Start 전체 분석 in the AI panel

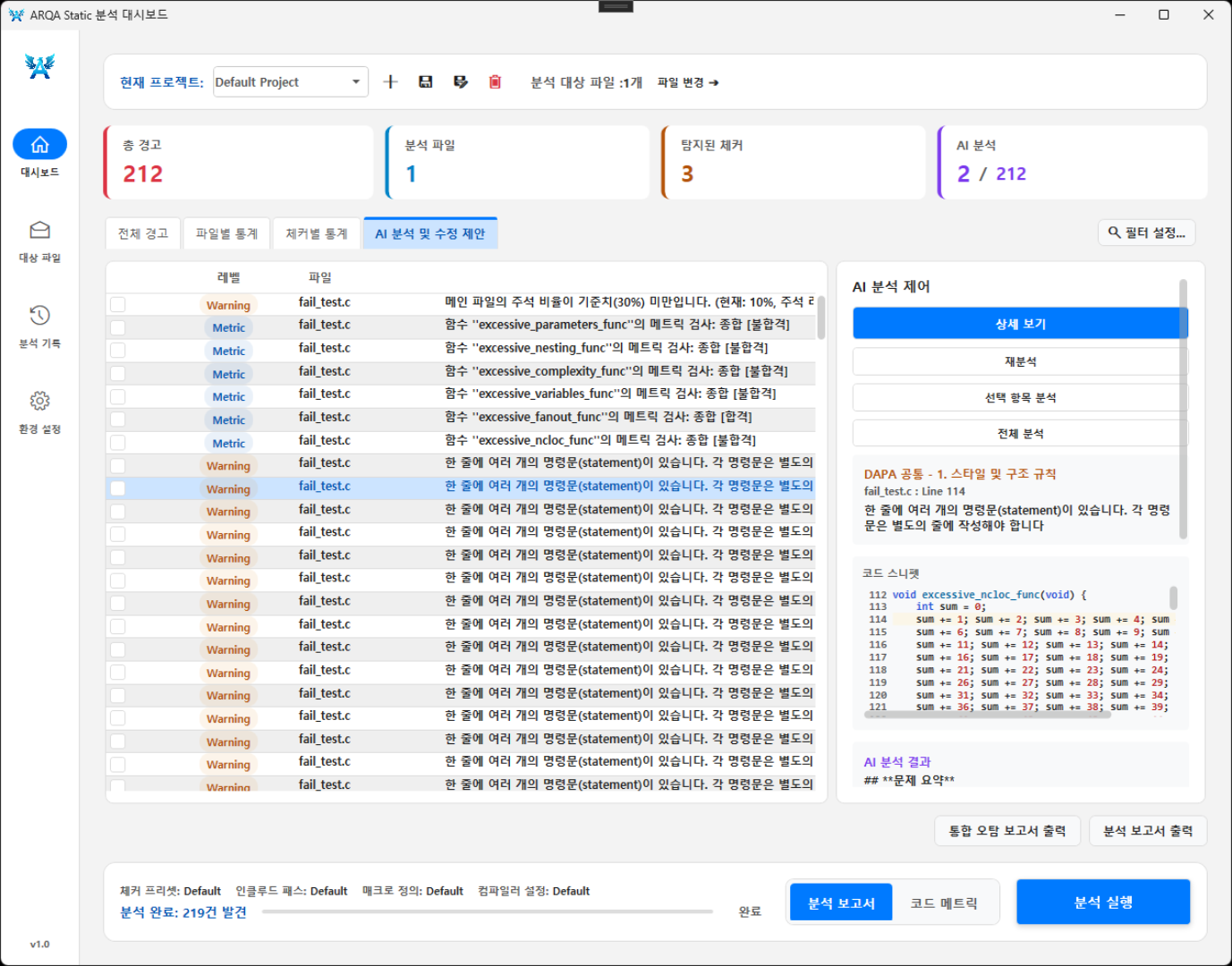1020,433
